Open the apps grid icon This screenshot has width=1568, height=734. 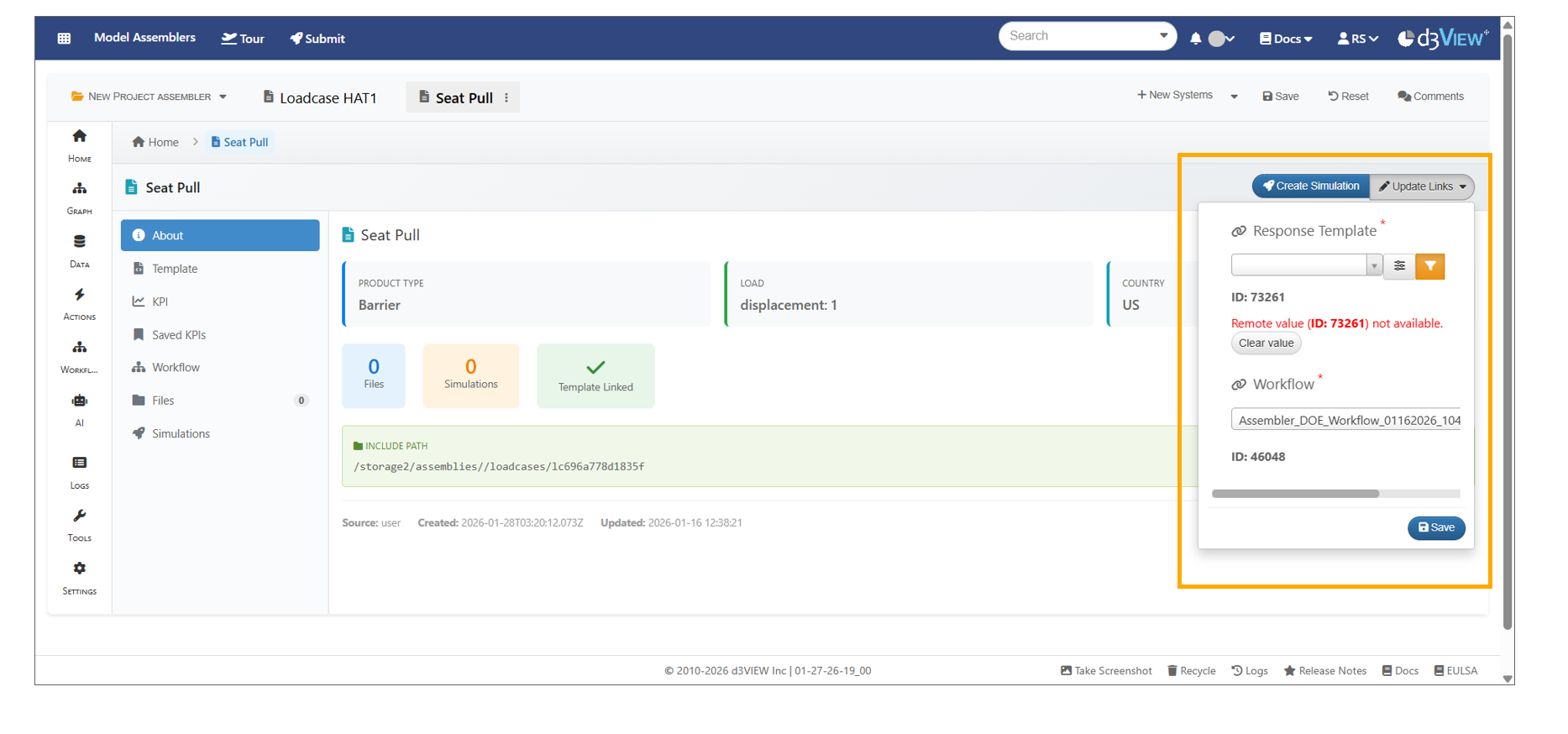click(x=64, y=39)
